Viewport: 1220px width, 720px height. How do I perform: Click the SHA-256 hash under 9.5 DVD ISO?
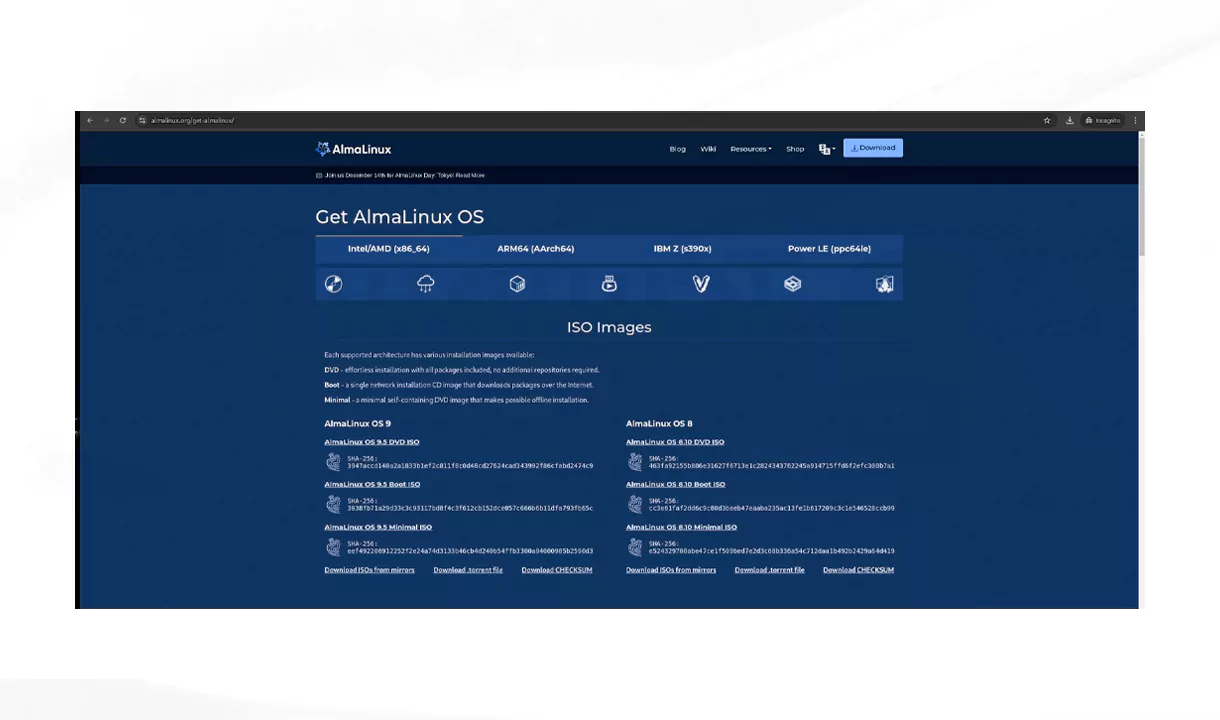pyautogui.click(x=470, y=466)
